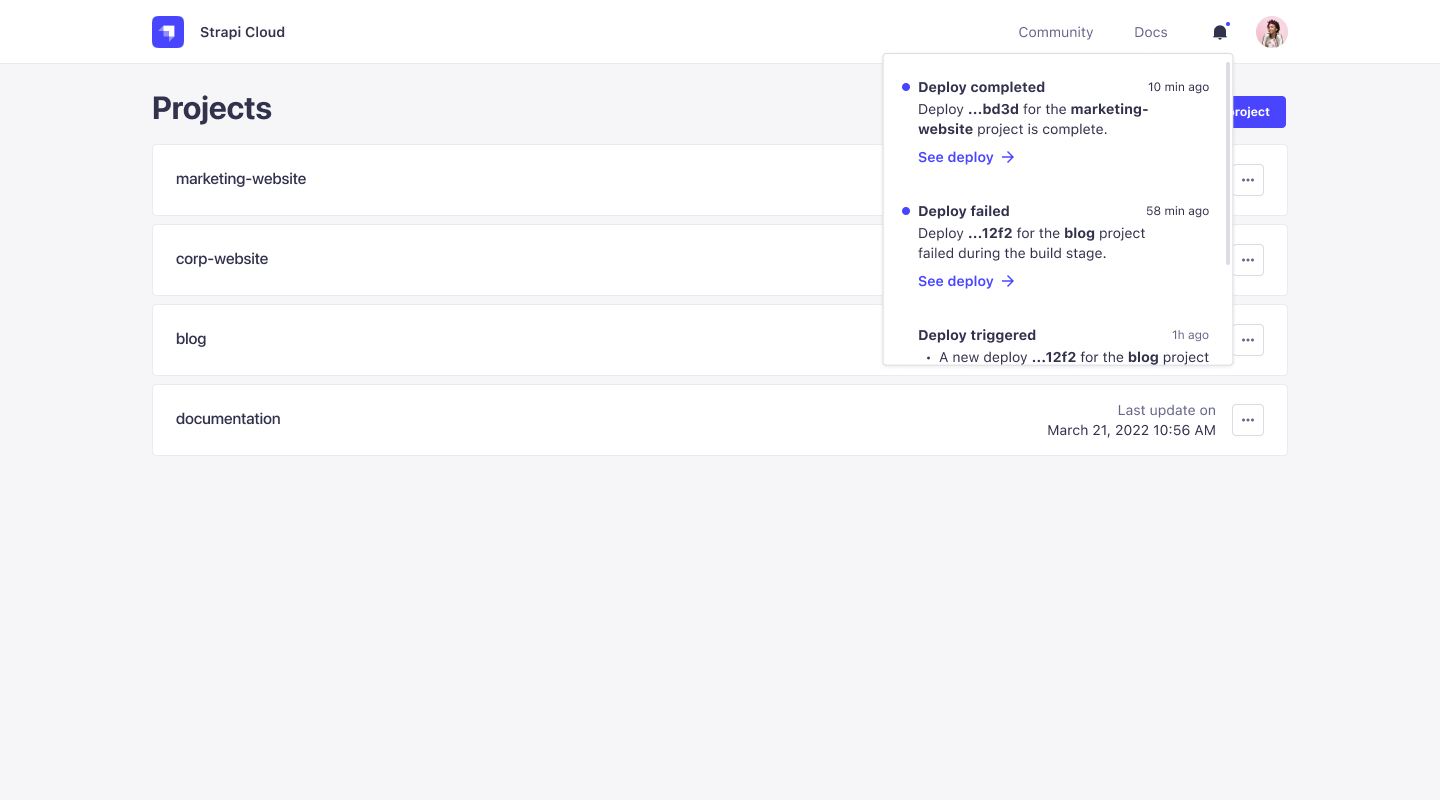Open the corp-website project

[x=222, y=259]
